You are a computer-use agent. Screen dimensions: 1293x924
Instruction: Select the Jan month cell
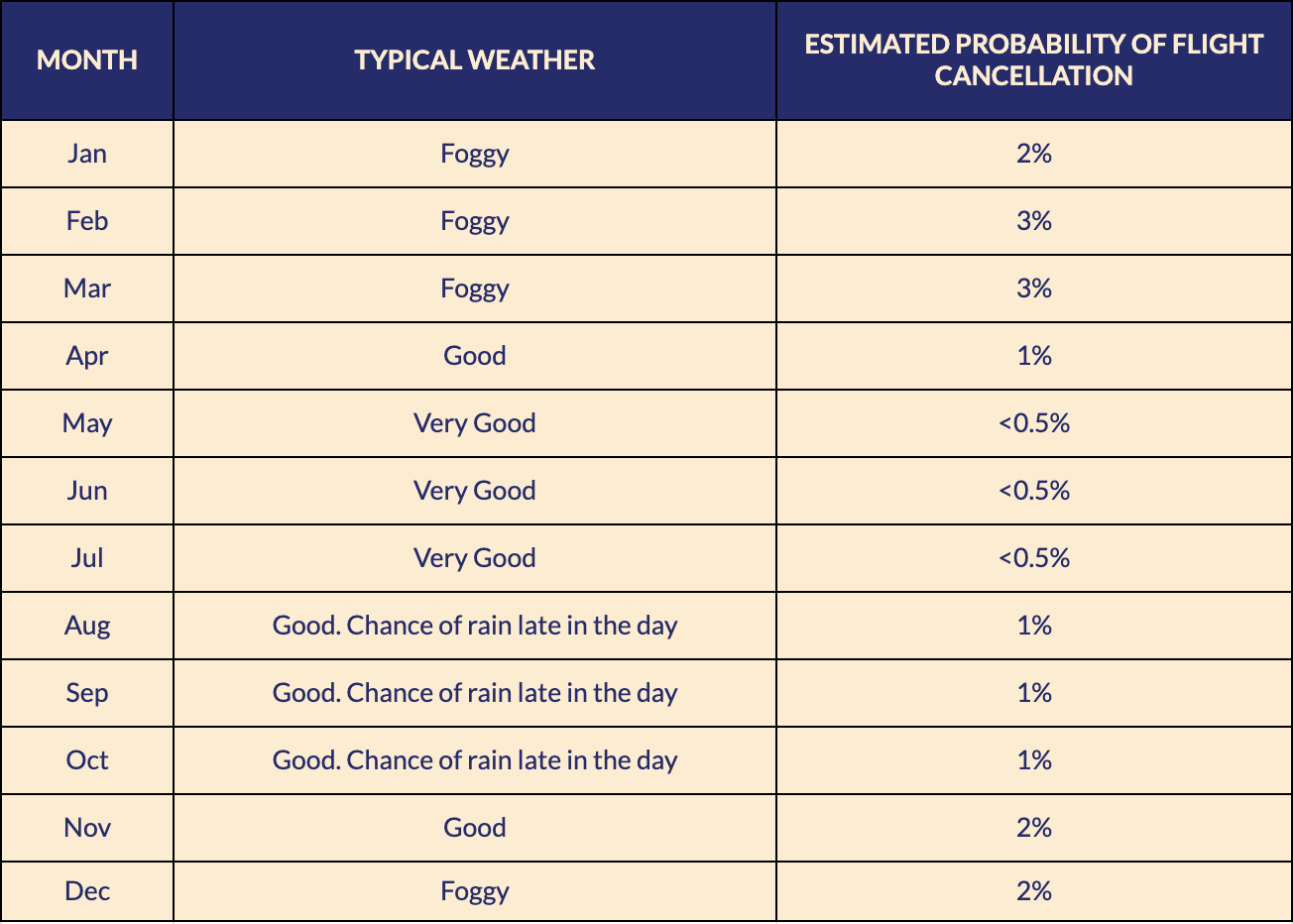(87, 154)
